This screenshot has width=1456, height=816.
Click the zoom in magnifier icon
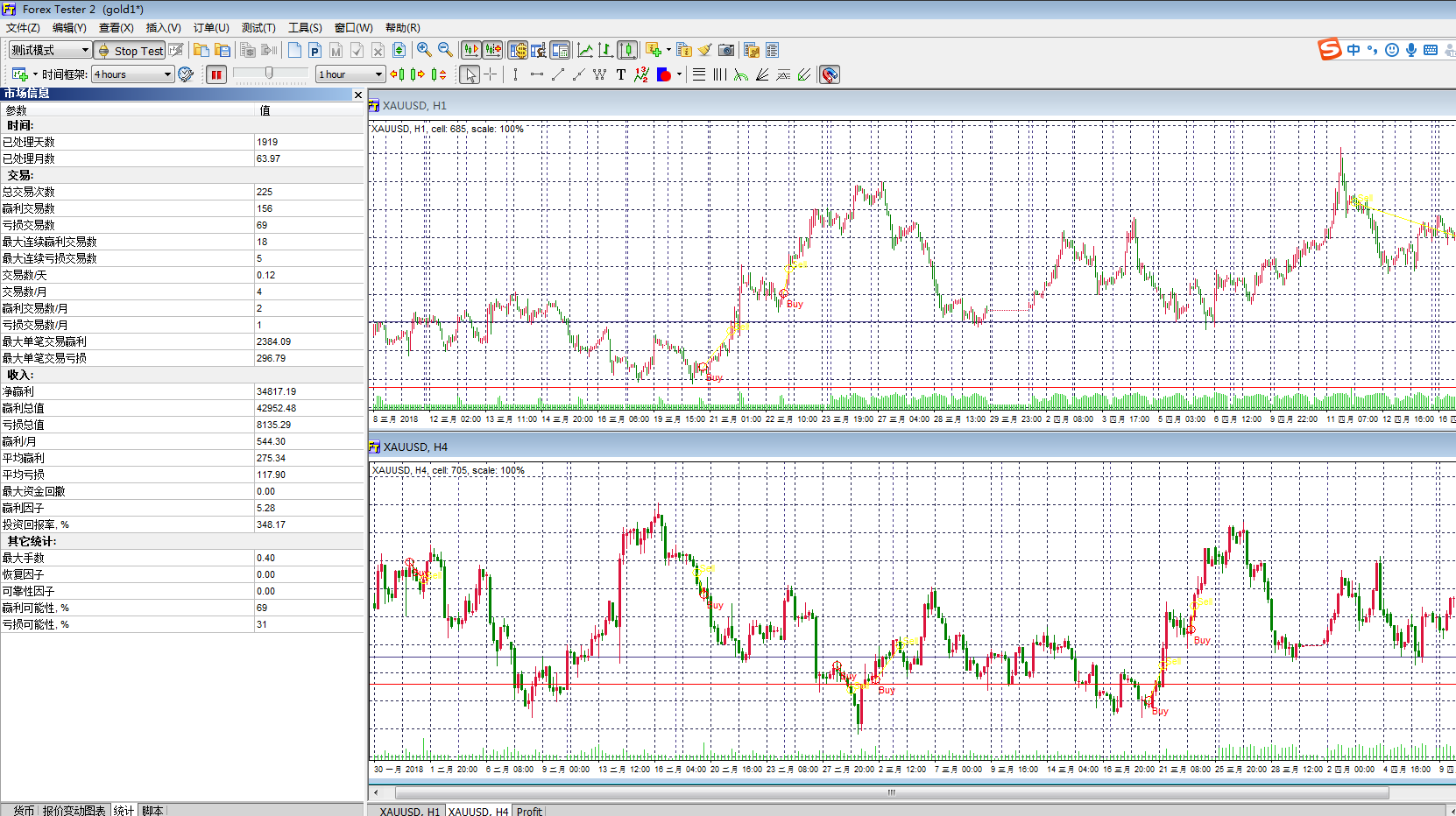[x=424, y=50]
